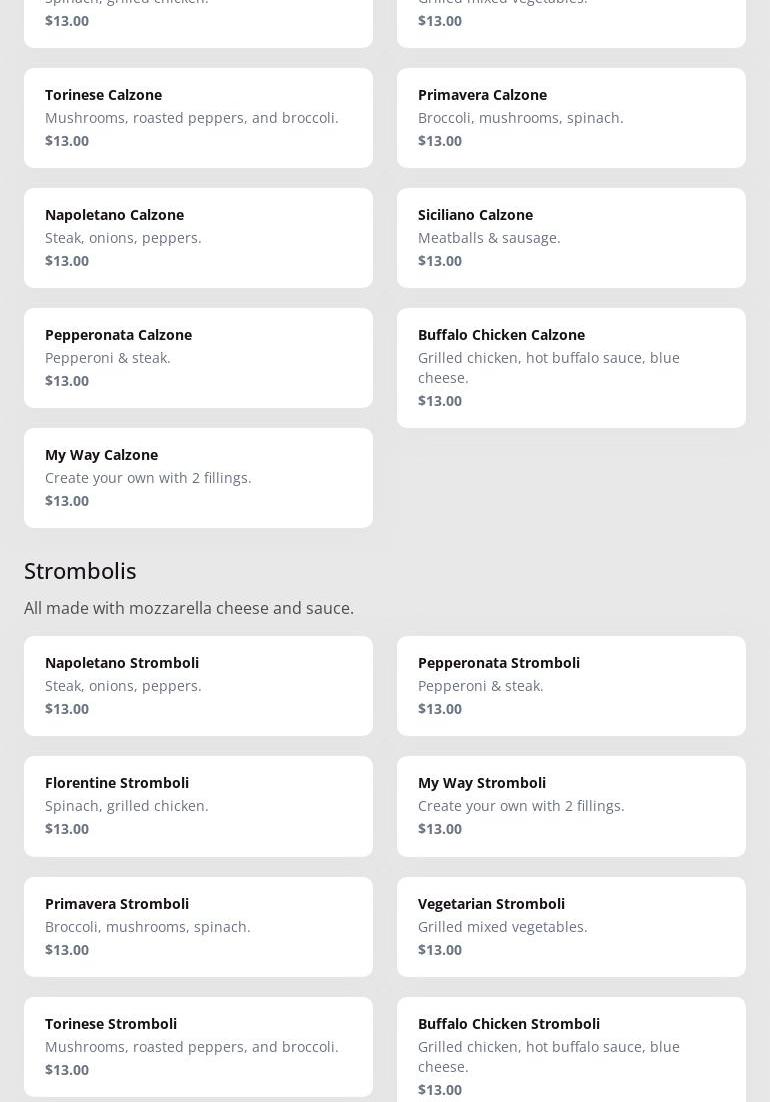Screen dimensions: 770x1102
Task: Select the Primavera Stromboli
Action: 198,926
